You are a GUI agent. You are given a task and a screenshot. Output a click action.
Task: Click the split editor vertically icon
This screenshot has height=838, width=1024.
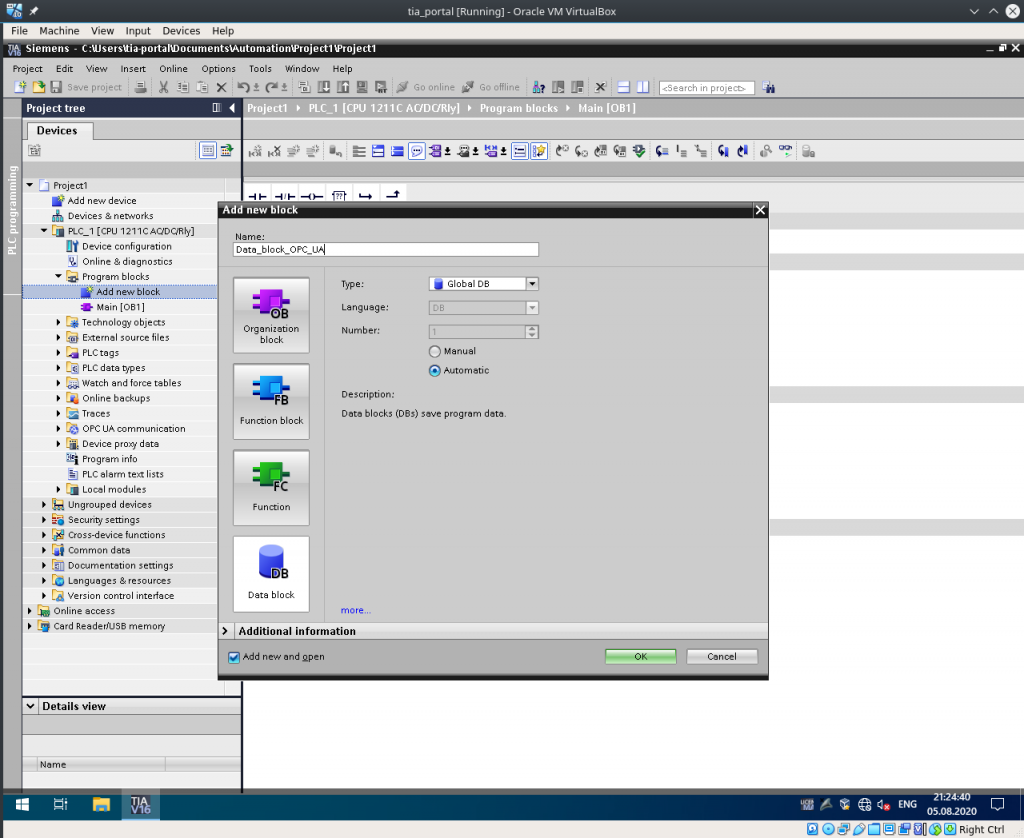coord(643,87)
